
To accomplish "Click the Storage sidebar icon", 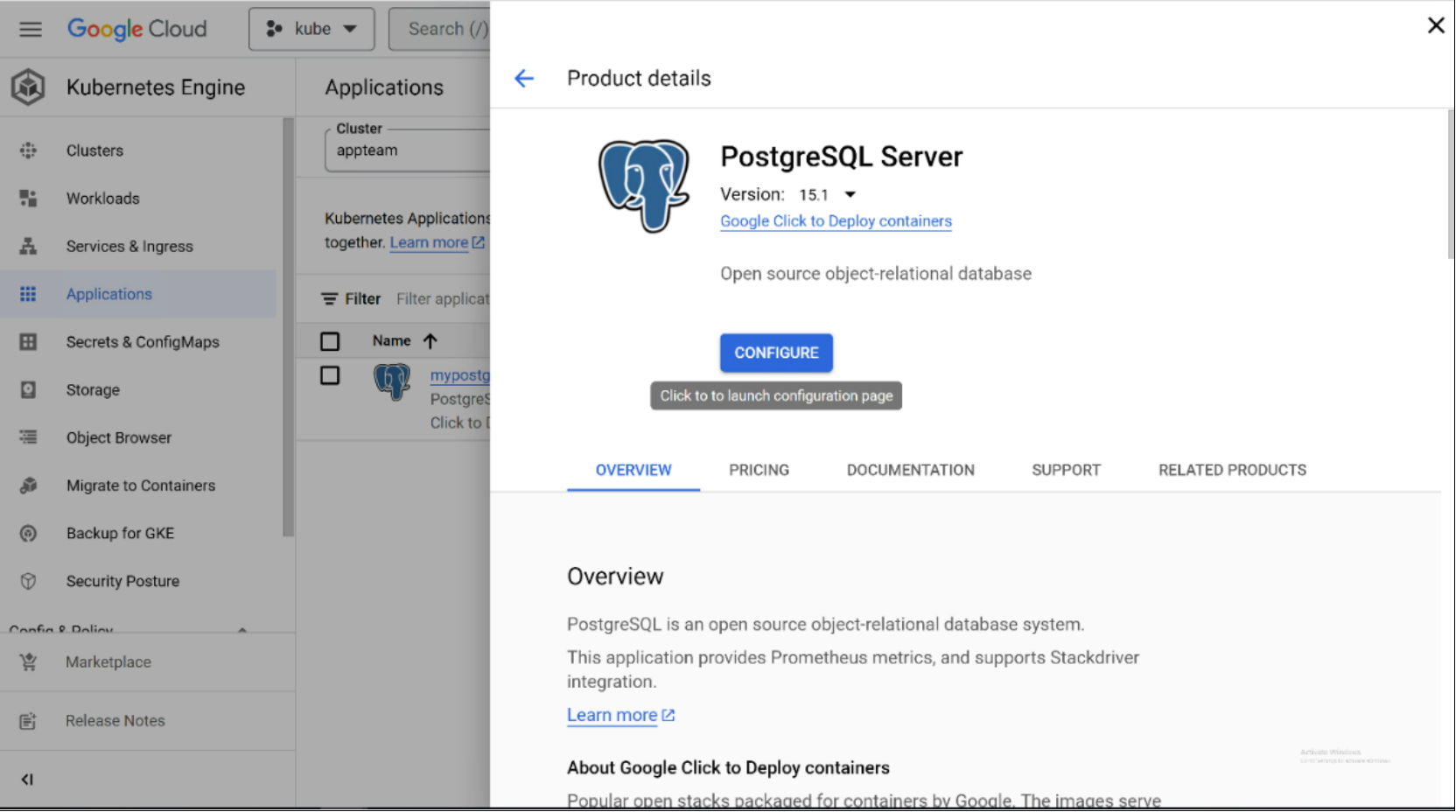I will tap(28, 390).
